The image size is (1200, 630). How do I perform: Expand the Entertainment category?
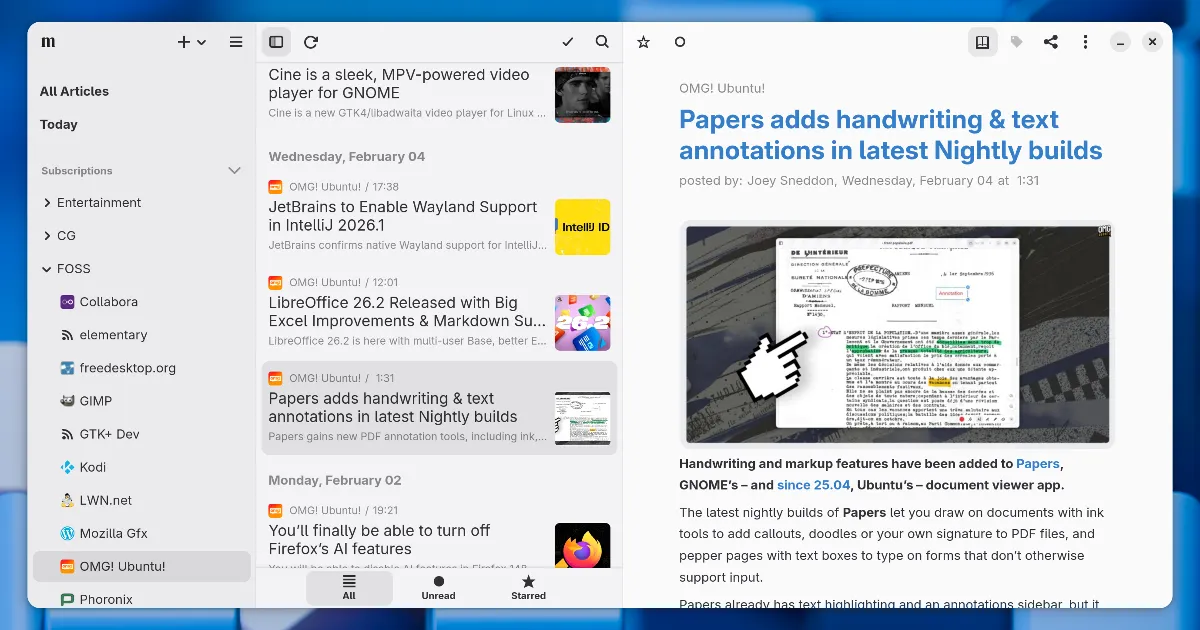47,203
